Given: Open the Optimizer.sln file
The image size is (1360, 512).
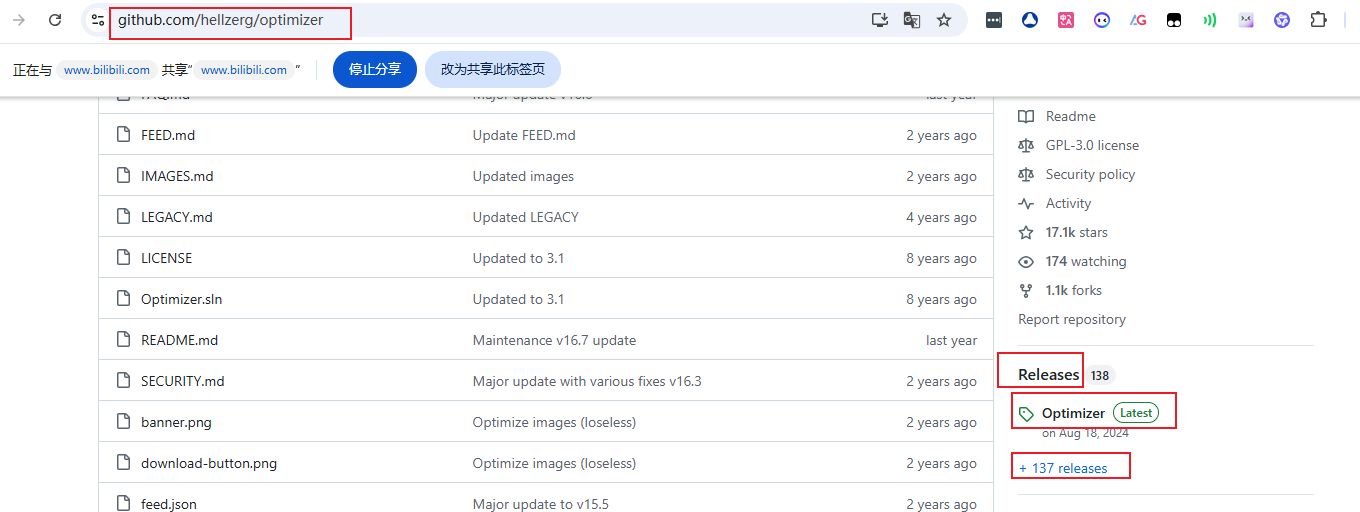Looking at the screenshot, I should pyautogui.click(x=181, y=299).
